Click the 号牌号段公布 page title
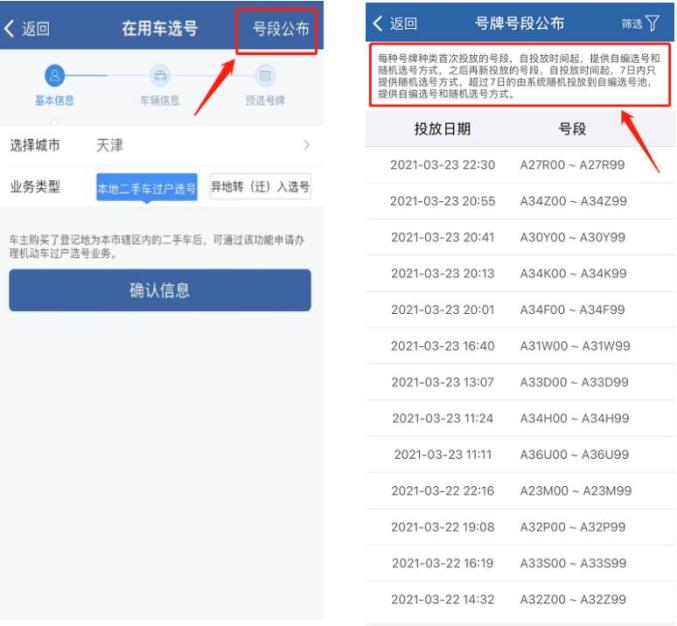The width and height of the screenshot is (677, 626). (519, 23)
